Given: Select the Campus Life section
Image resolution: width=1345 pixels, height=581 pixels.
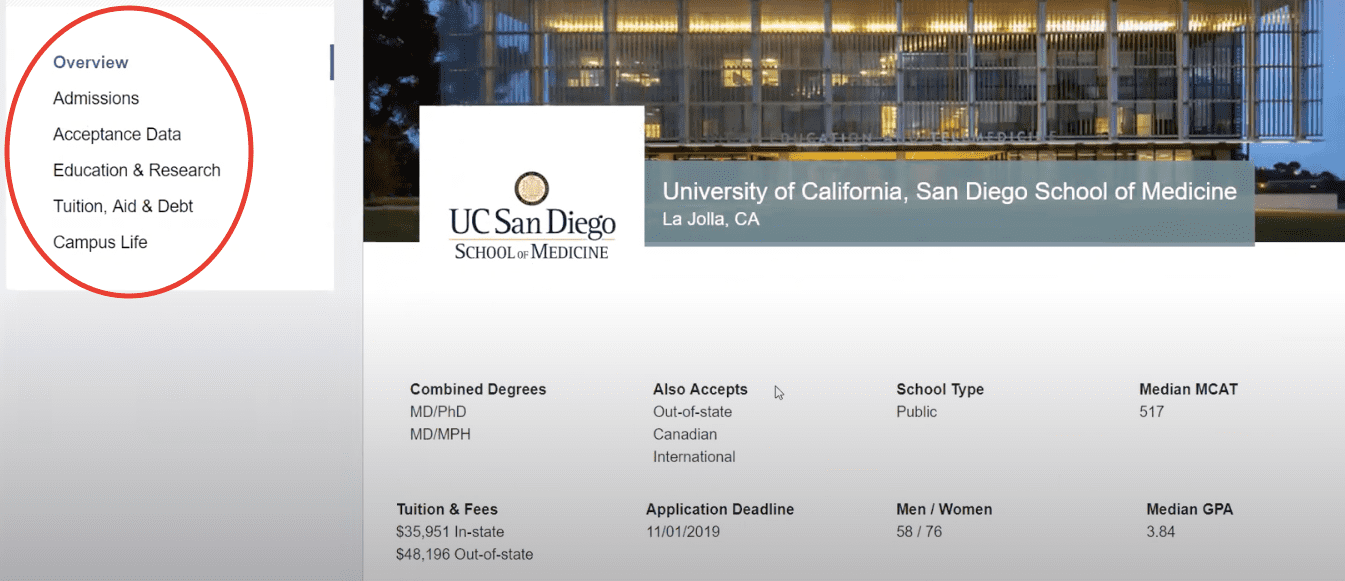Looking at the screenshot, I should [100, 242].
